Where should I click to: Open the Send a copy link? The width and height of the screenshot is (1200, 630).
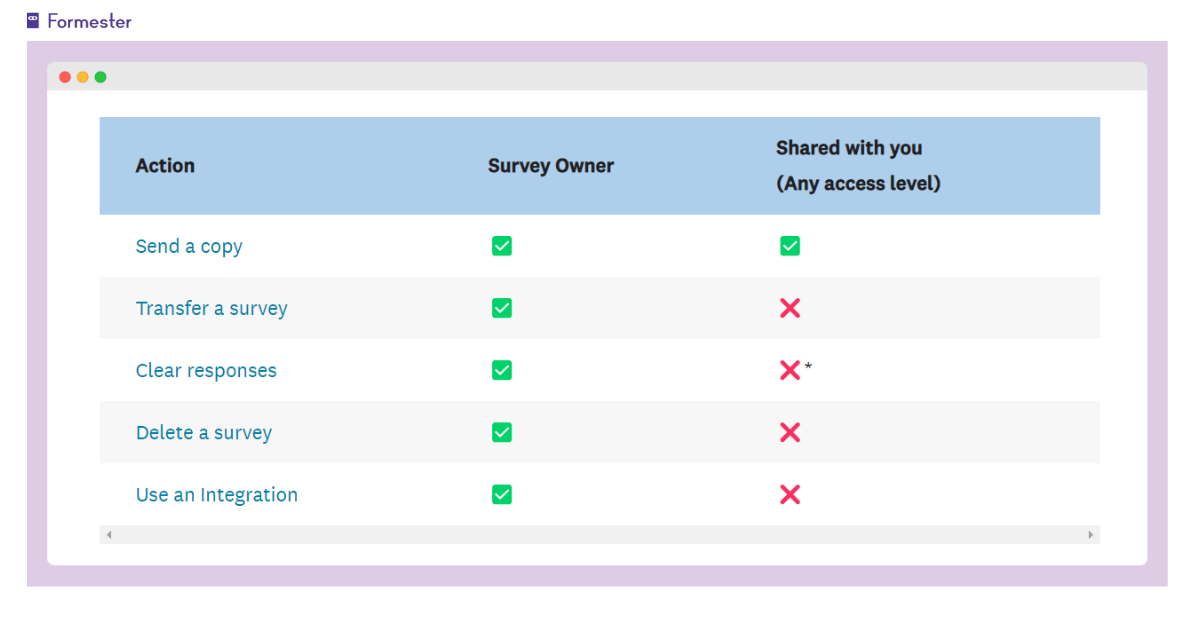pos(189,246)
